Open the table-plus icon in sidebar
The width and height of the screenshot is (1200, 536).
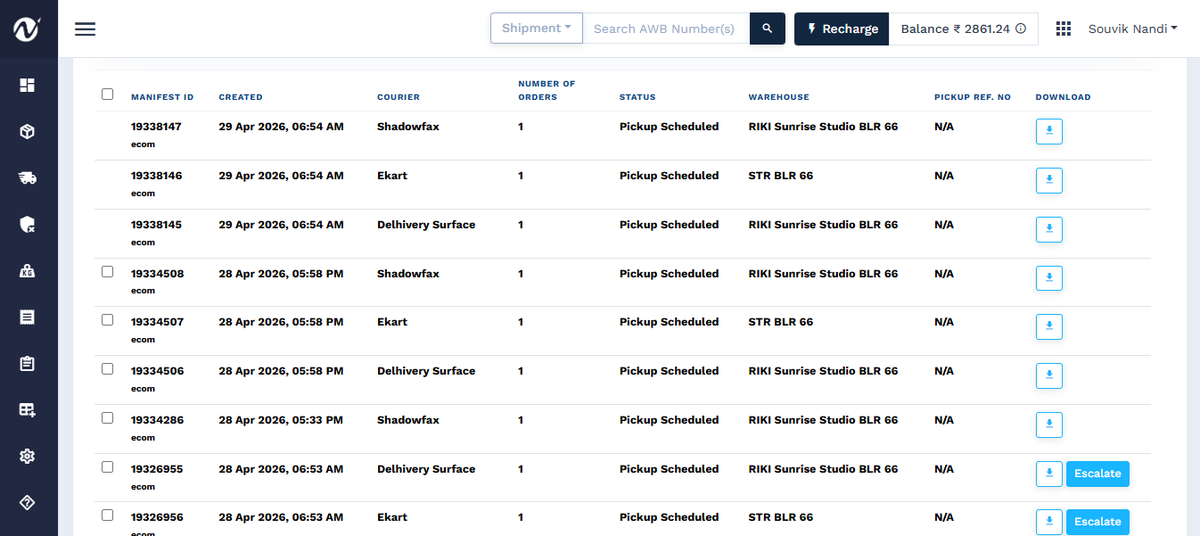pos(27,410)
